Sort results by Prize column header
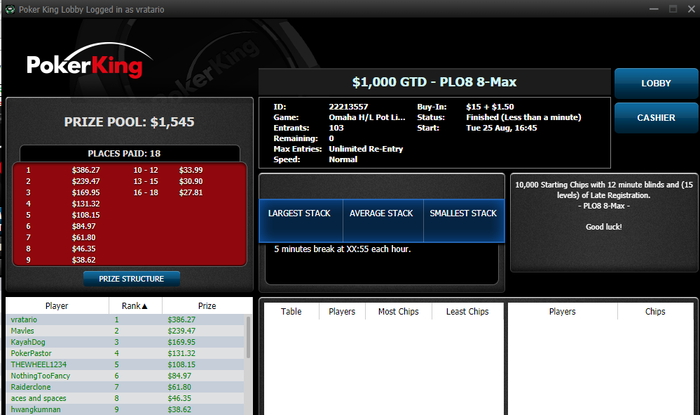Viewport: 700px width, 415px height. 207,306
